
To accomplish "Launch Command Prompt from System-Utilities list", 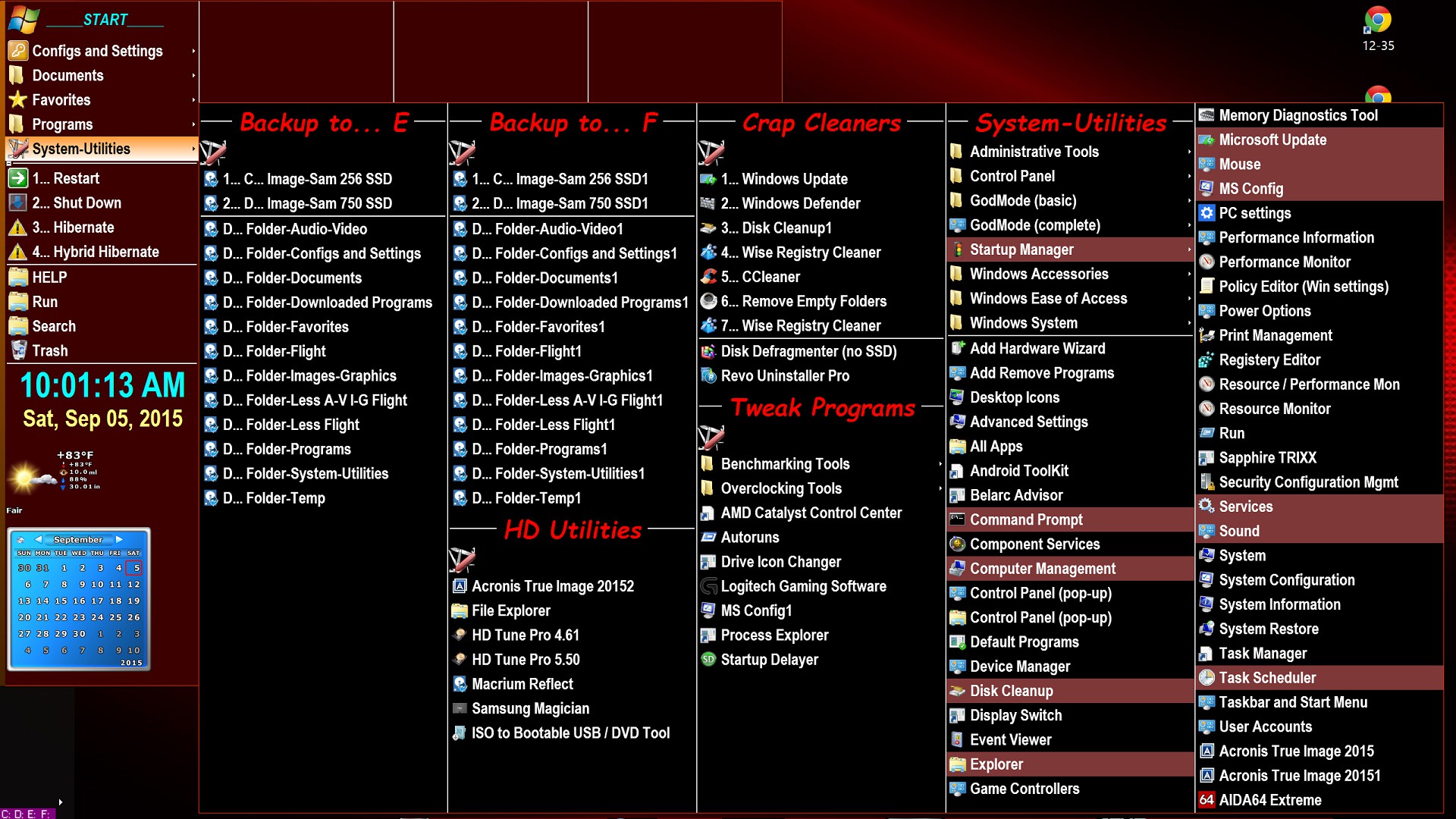I will point(1026,519).
